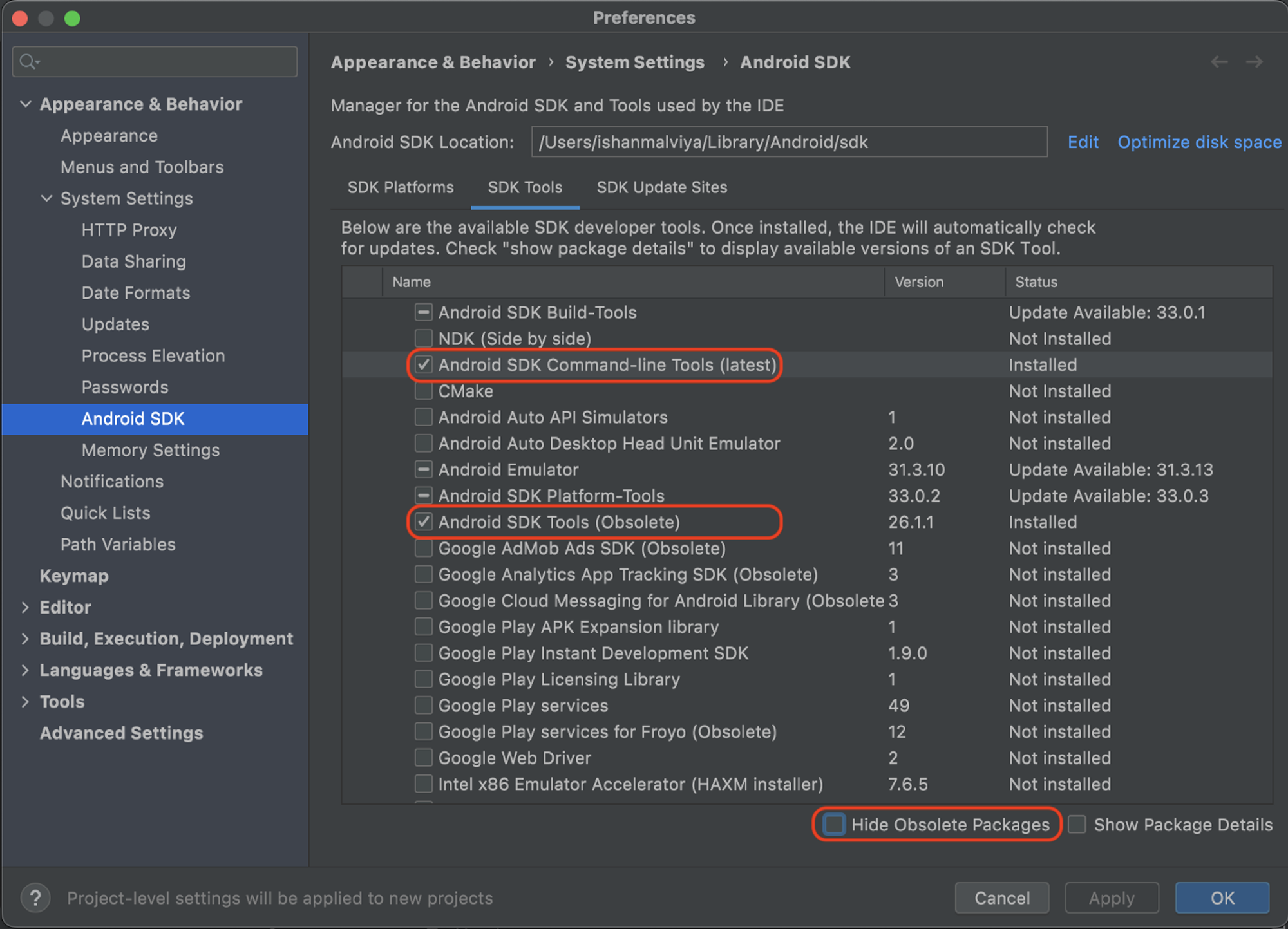Screen dimensions: 1288x929
Task: Select Updates in System Settings
Action: tap(115, 324)
